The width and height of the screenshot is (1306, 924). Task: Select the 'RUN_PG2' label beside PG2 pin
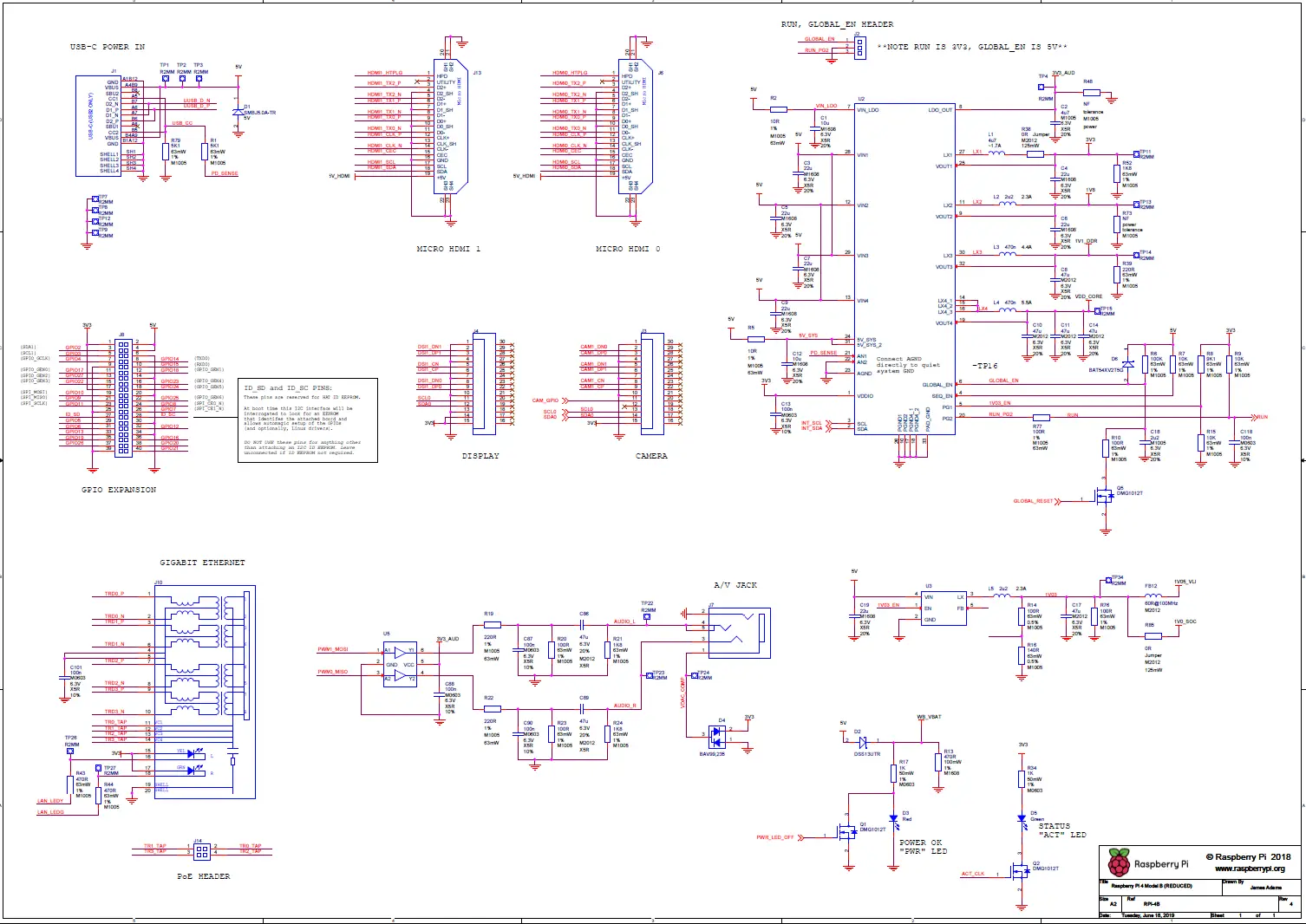[1000, 414]
